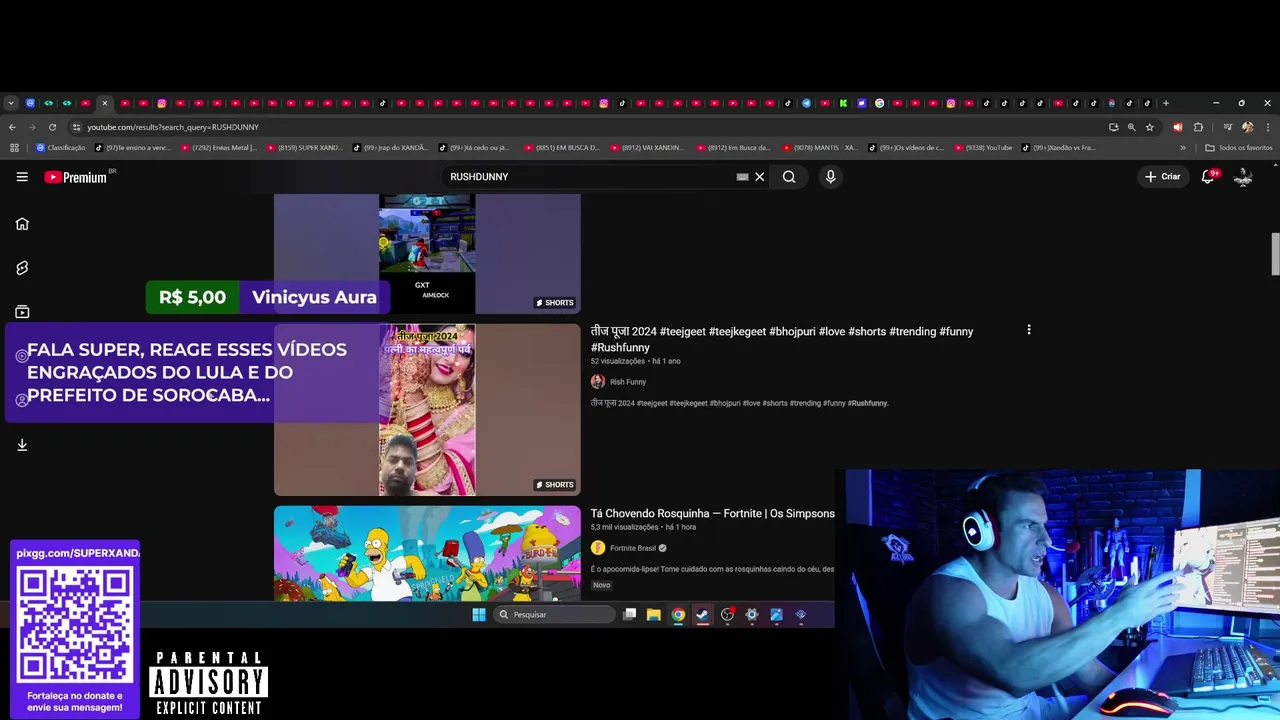This screenshot has height=720, width=1280.
Task: Open the YouTube account avatar menu
Action: [x=1243, y=177]
